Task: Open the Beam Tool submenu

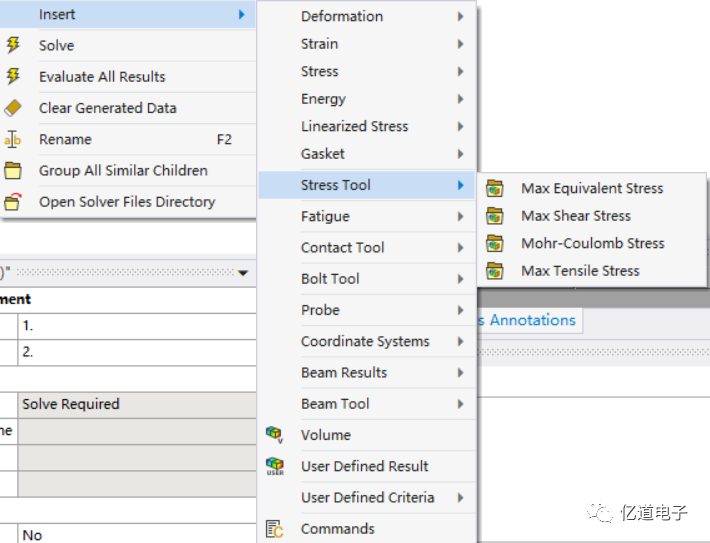Action: (367, 404)
